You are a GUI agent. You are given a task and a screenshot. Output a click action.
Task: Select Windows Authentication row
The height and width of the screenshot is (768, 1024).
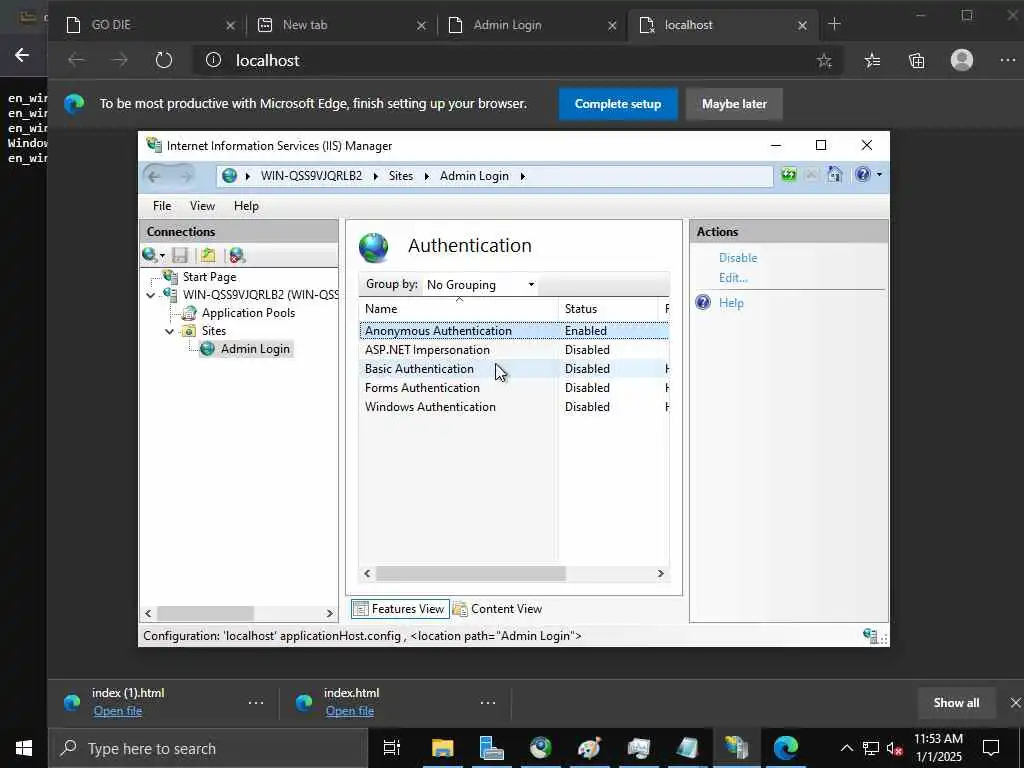click(x=514, y=407)
